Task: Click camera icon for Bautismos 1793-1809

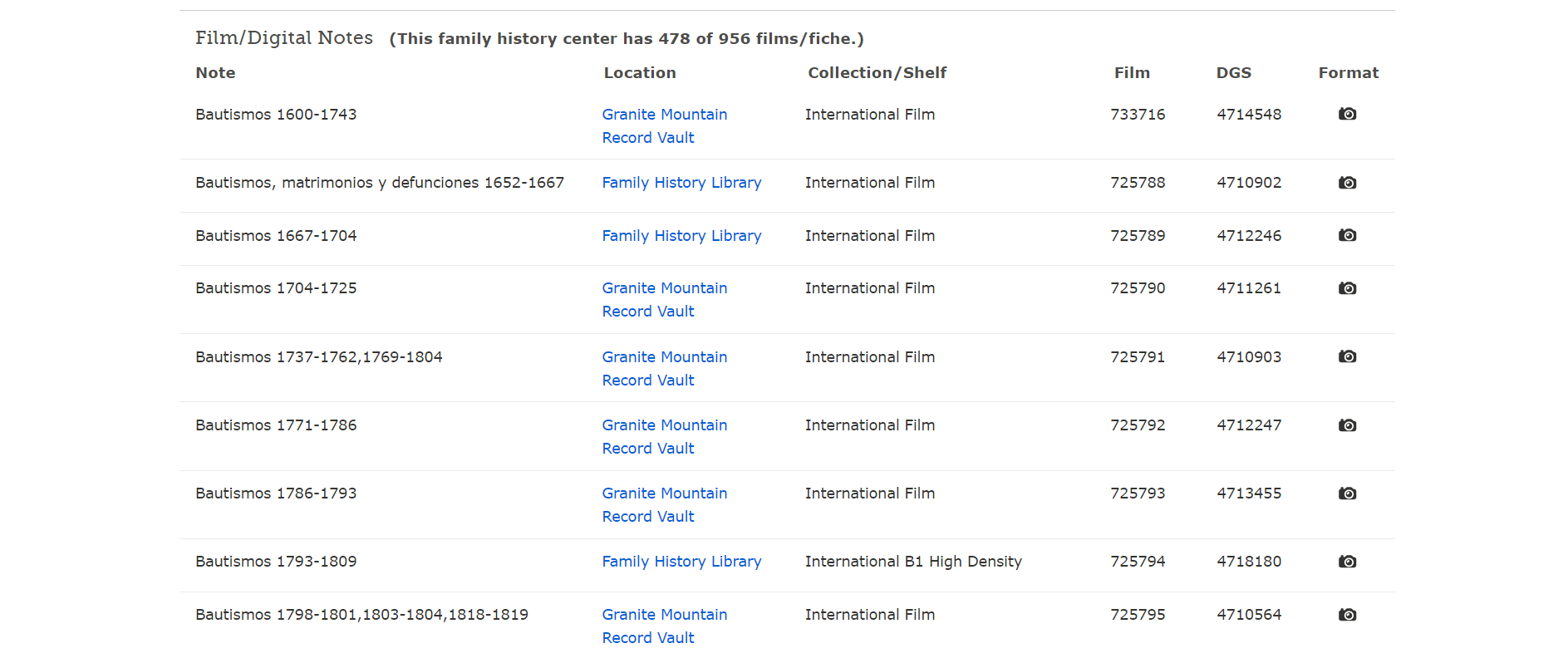Action: tap(1347, 562)
